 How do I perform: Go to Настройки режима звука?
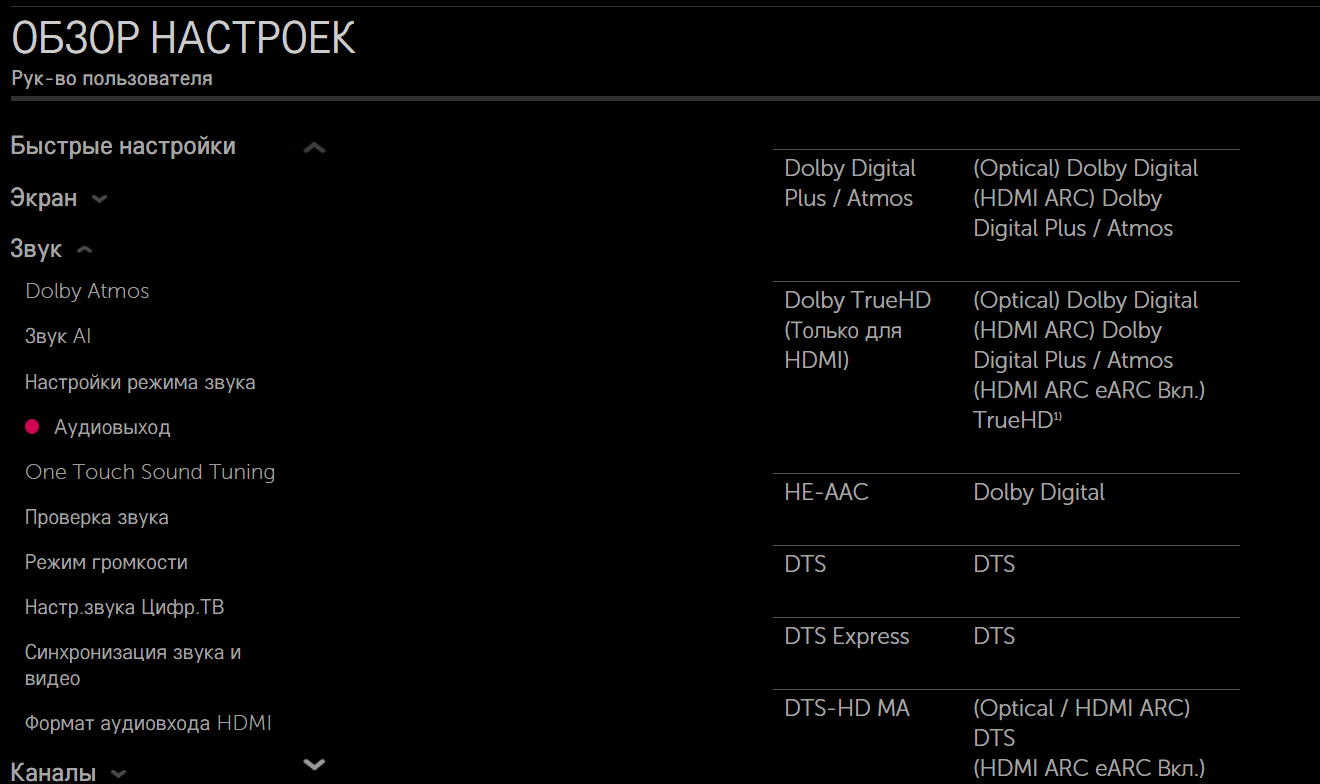click(140, 382)
